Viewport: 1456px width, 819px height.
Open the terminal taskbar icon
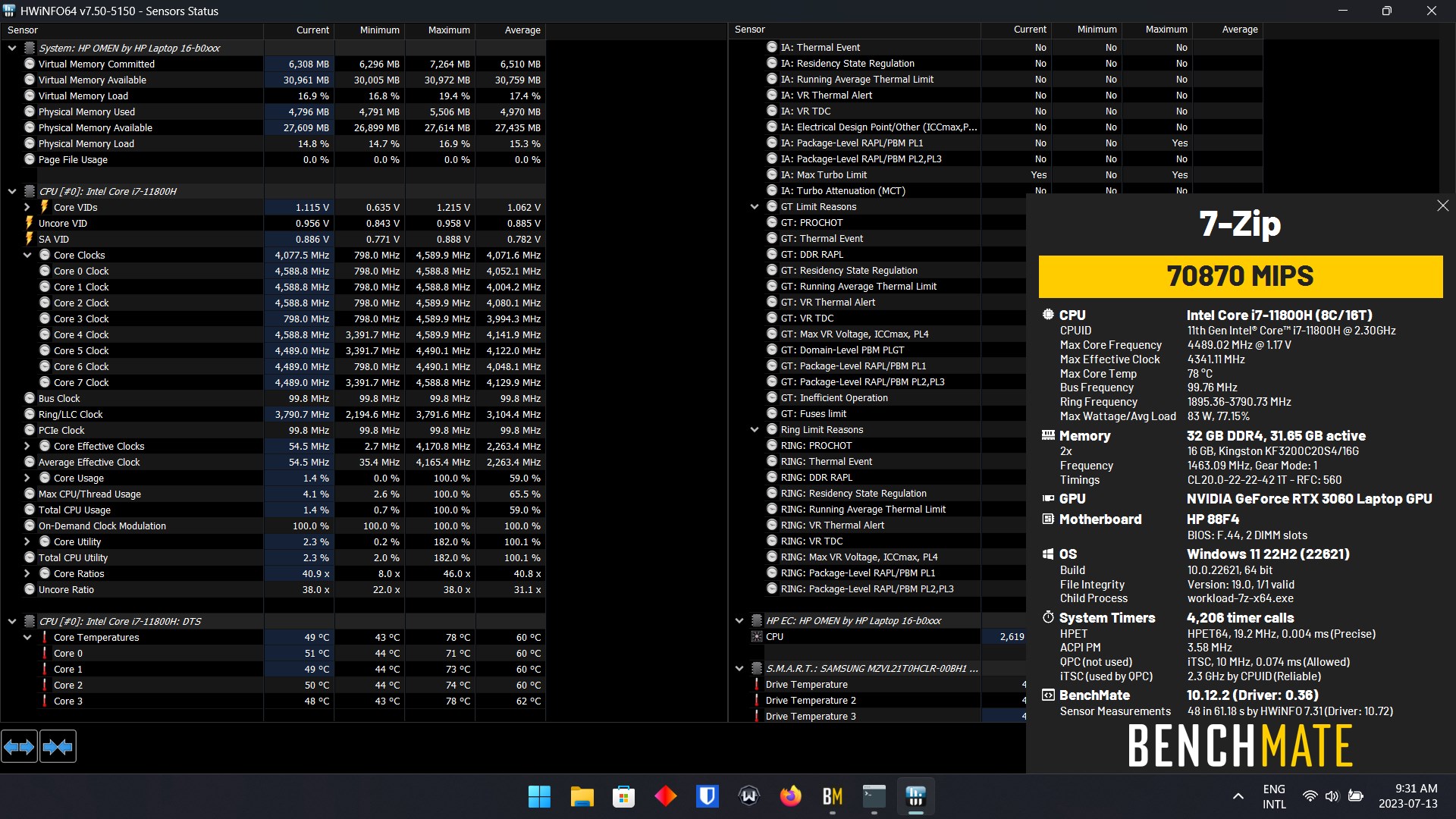tap(874, 796)
